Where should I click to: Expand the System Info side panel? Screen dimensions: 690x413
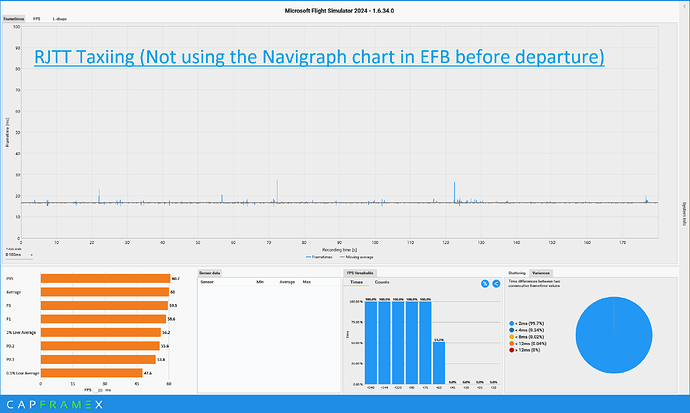684,214
